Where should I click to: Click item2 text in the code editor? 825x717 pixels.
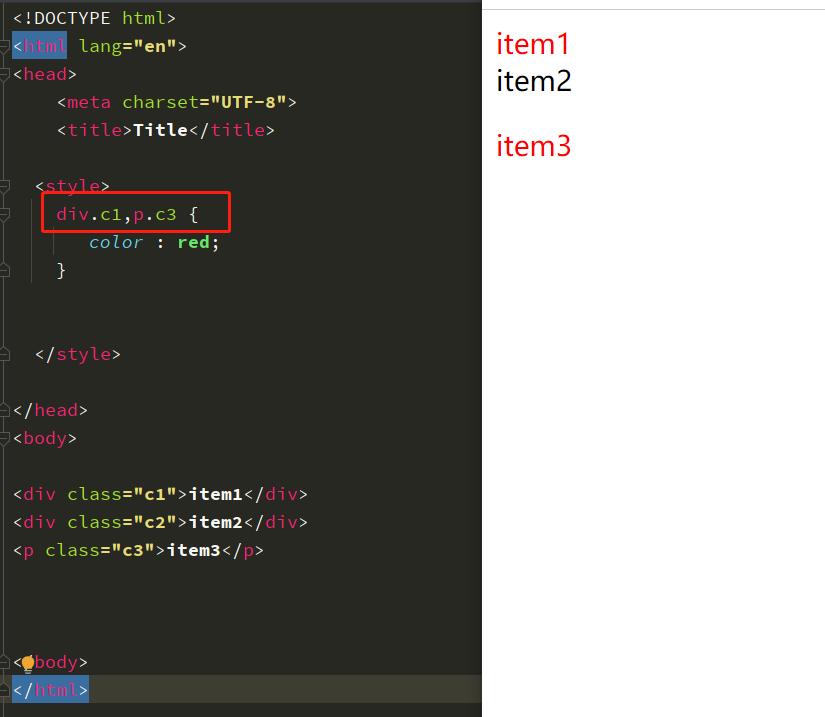(x=215, y=522)
